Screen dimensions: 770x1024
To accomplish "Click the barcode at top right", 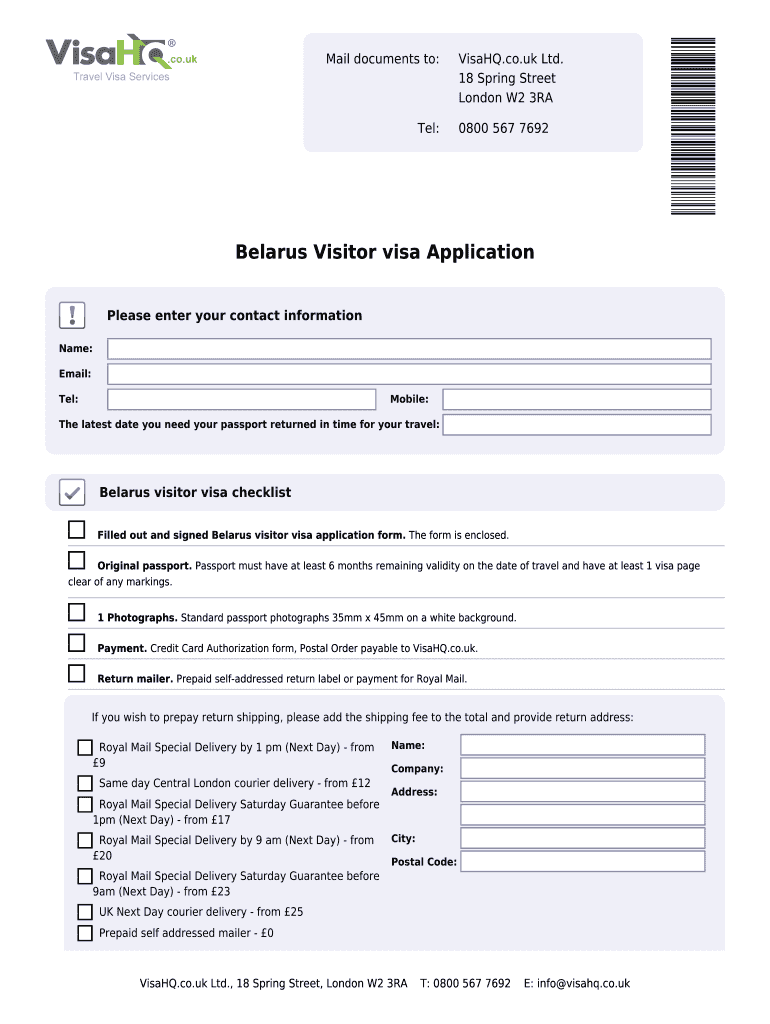I will click(x=693, y=126).
